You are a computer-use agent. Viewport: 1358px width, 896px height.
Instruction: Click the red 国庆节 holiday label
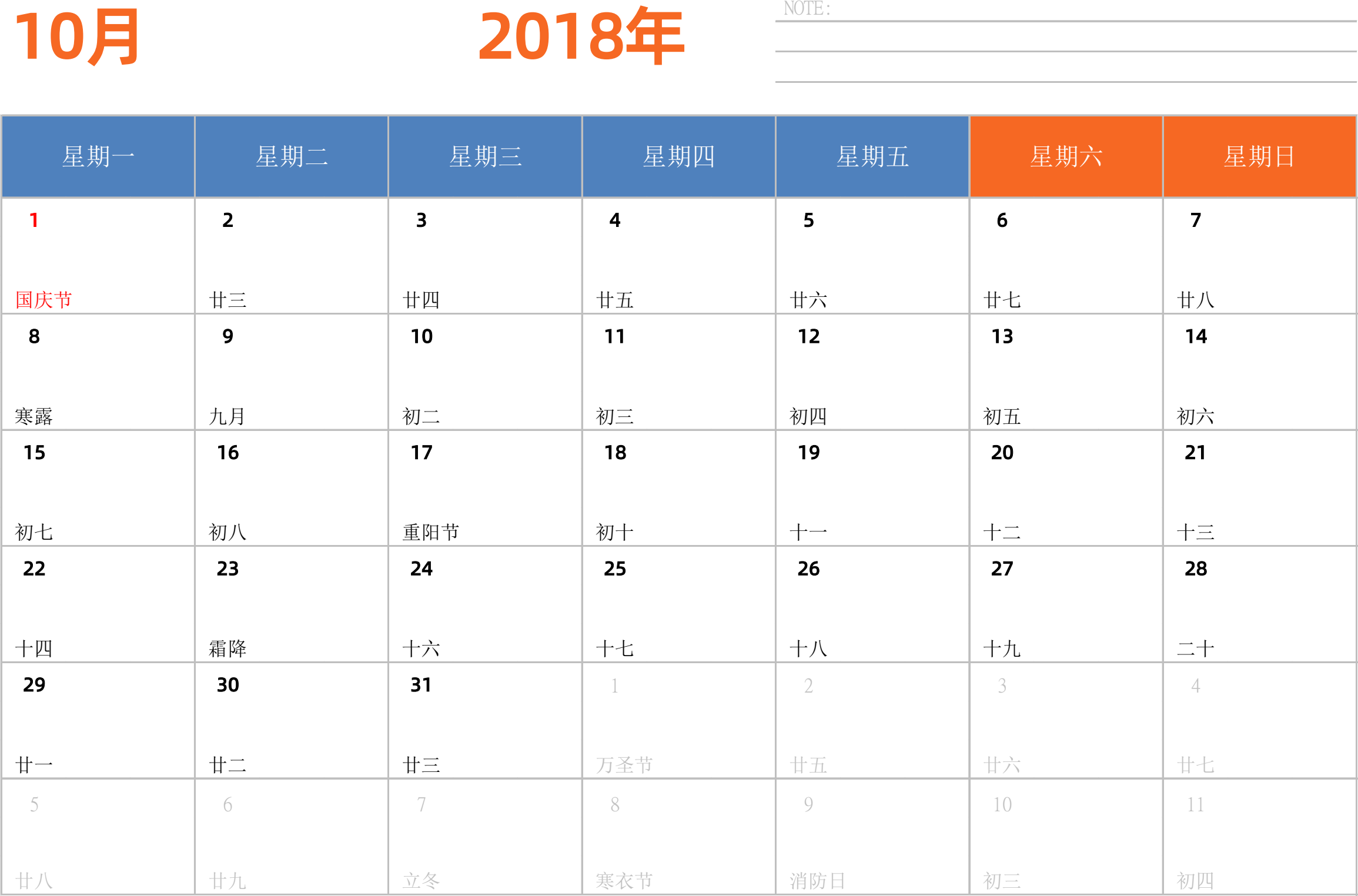point(44,300)
